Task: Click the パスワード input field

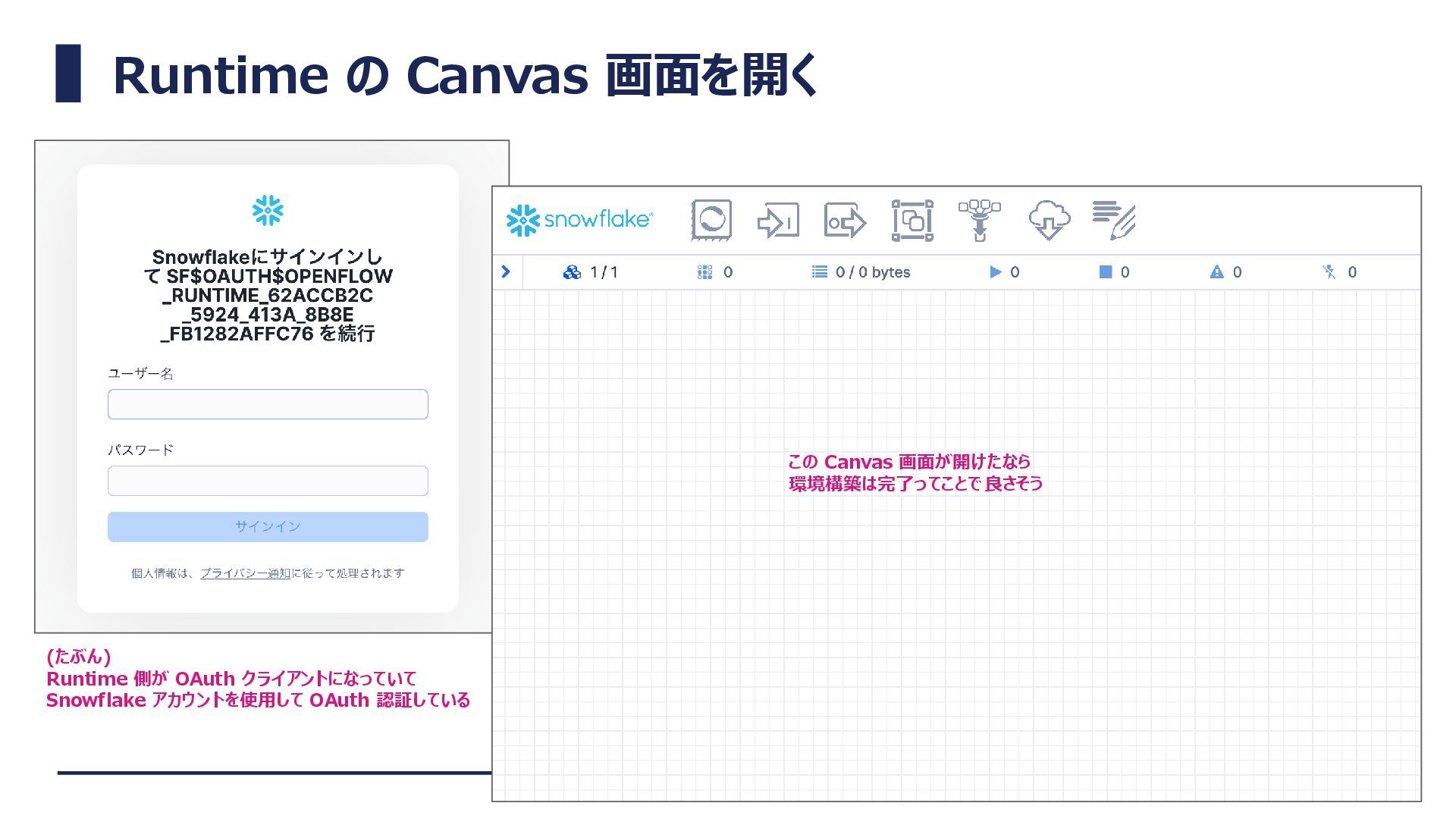Action: [268, 481]
